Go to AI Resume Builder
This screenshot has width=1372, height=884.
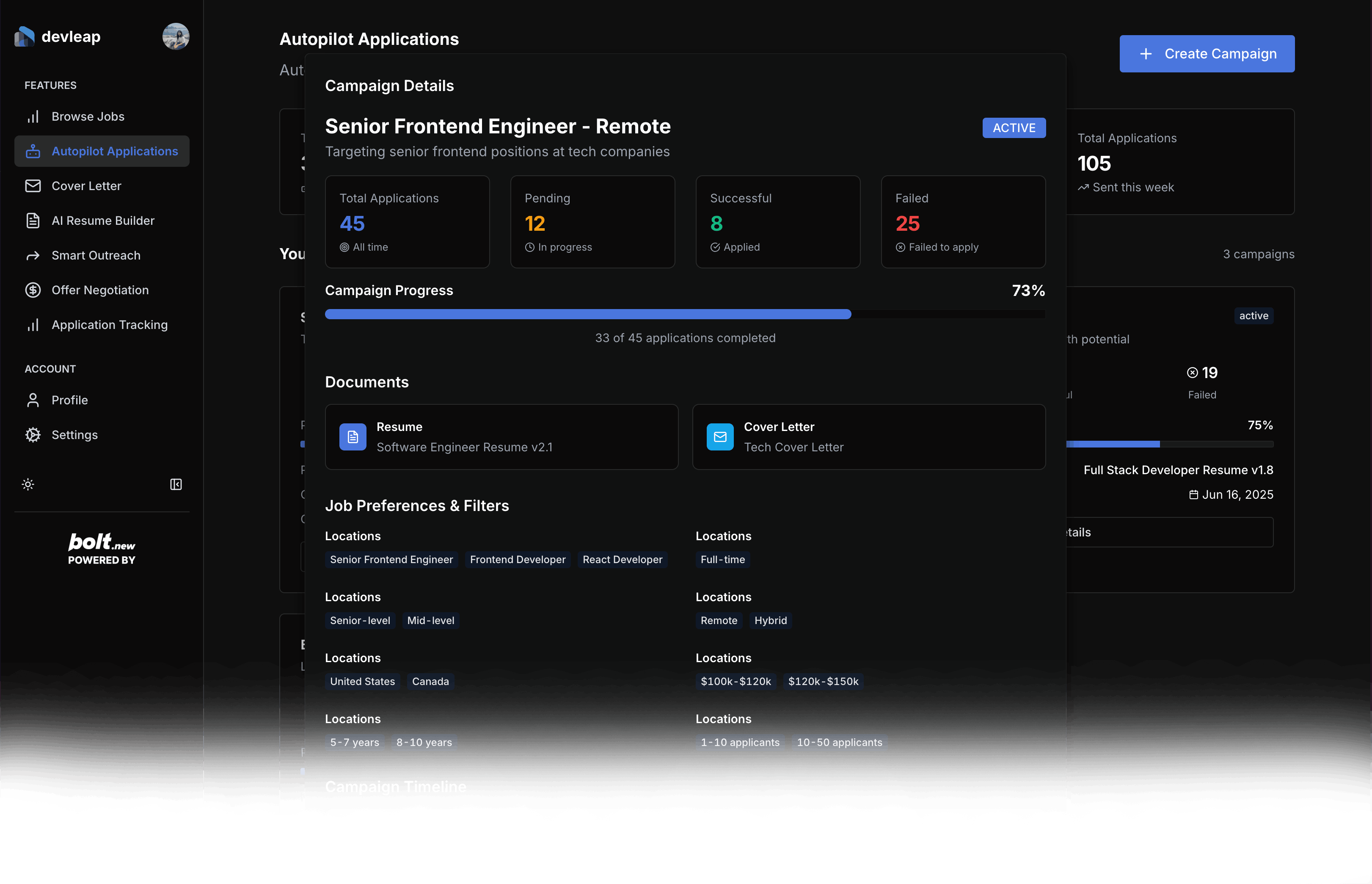coord(102,221)
